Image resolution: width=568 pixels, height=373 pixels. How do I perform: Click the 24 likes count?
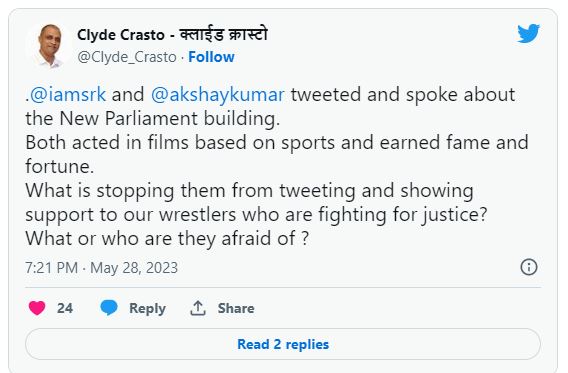65,308
